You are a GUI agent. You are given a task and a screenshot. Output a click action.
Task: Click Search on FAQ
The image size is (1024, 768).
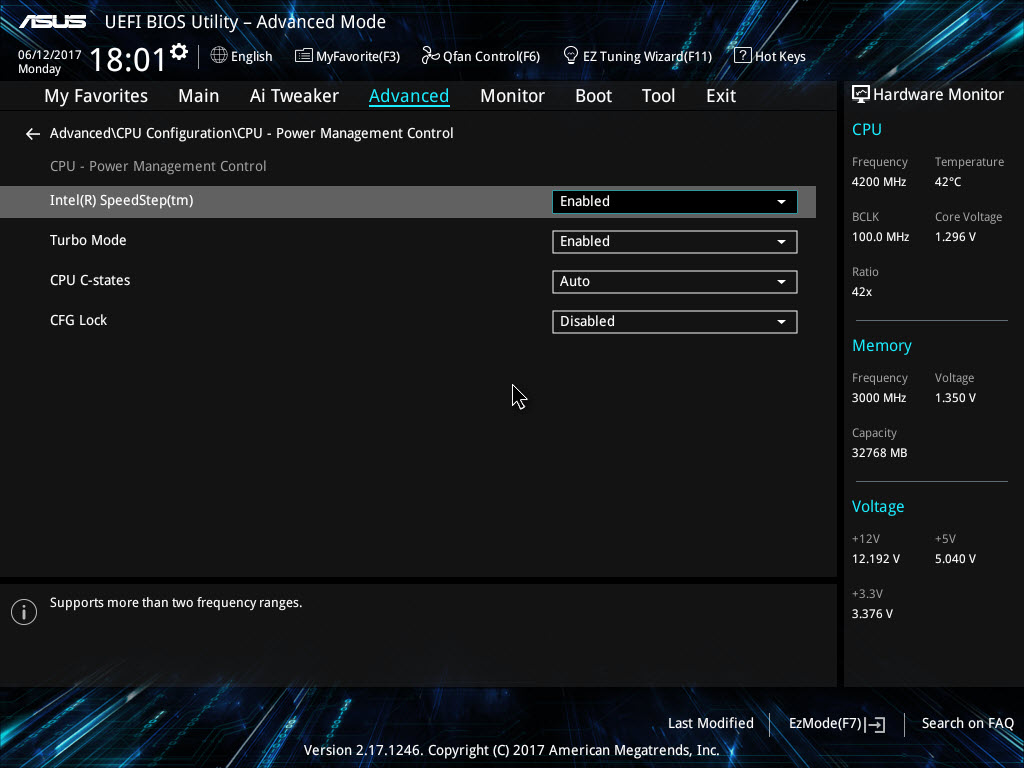point(967,724)
